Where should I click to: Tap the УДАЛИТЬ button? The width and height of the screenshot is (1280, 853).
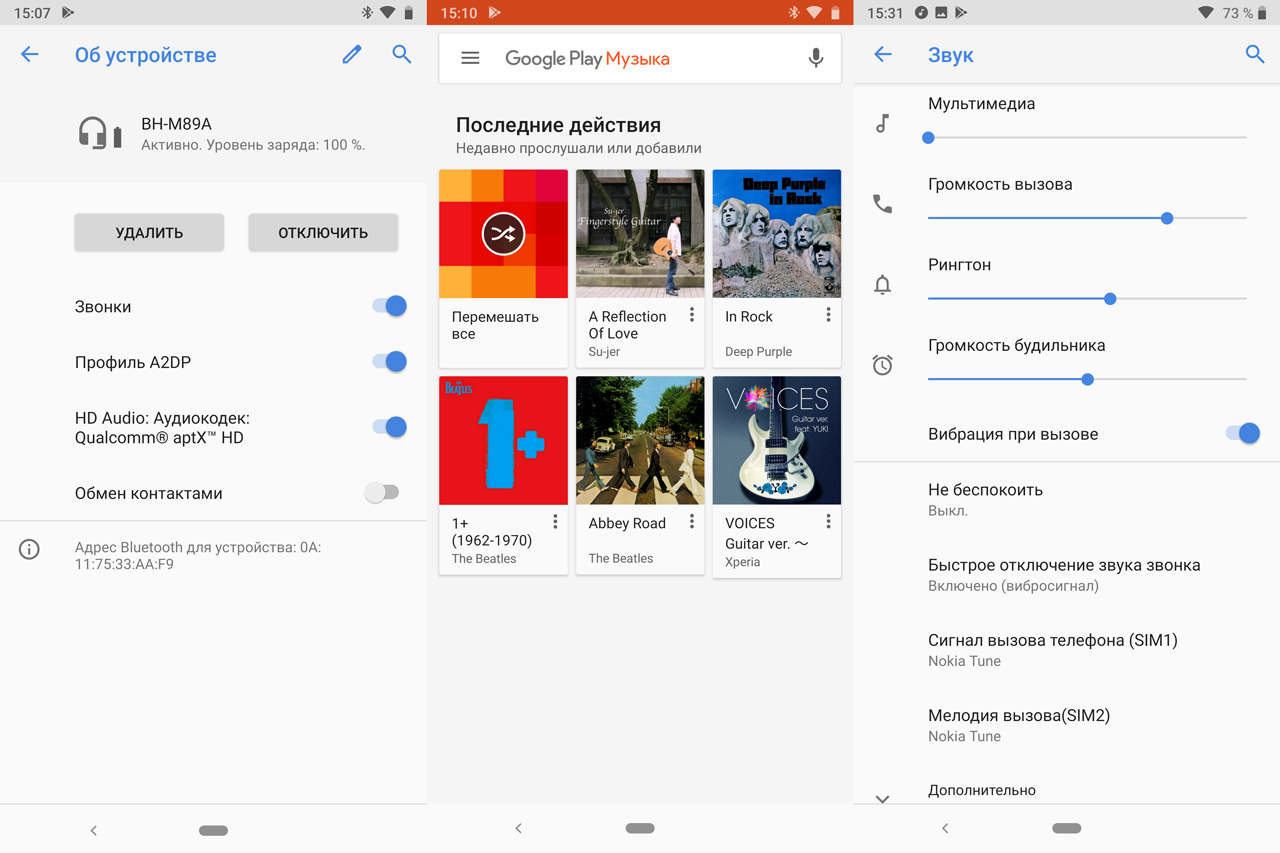point(149,232)
